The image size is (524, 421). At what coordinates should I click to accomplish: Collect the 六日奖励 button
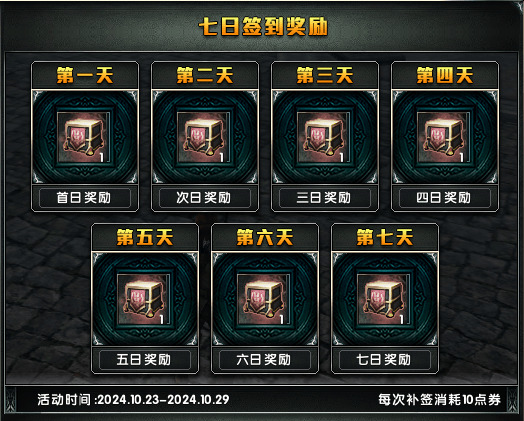click(265, 360)
